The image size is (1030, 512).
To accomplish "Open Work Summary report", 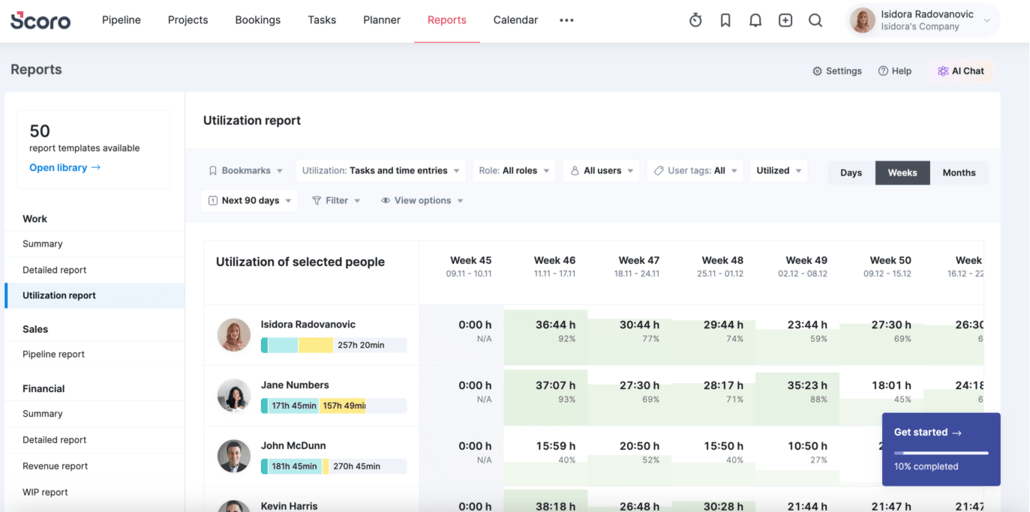I will tap(95, 244).
